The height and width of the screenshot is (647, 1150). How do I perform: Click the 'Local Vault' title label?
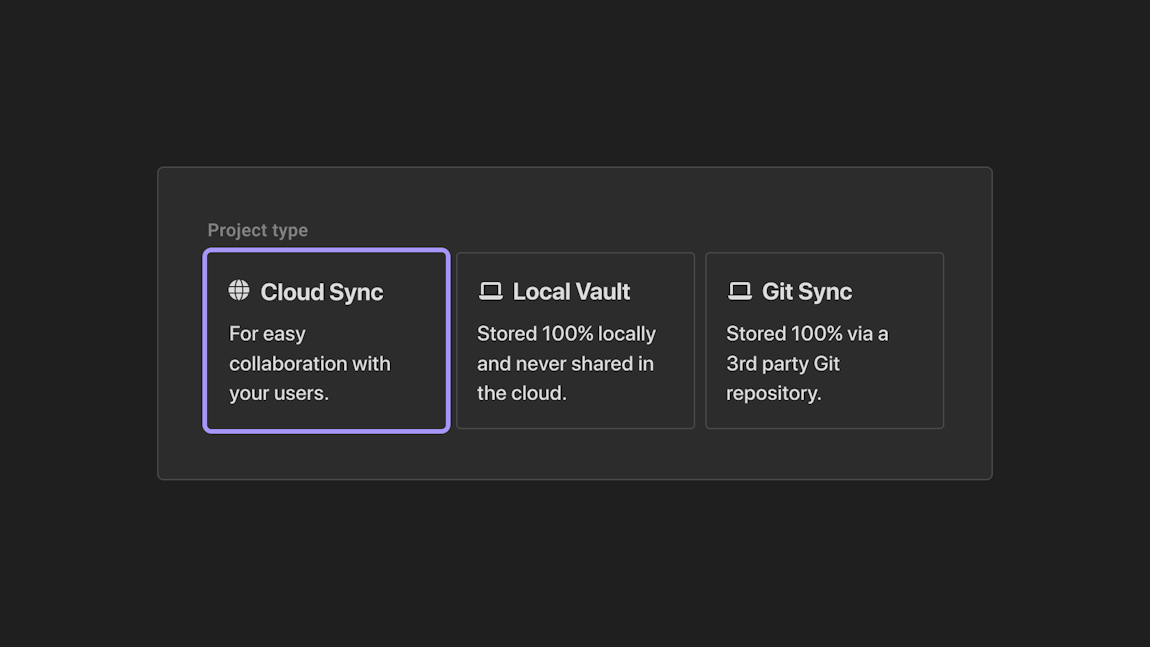click(571, 291)
